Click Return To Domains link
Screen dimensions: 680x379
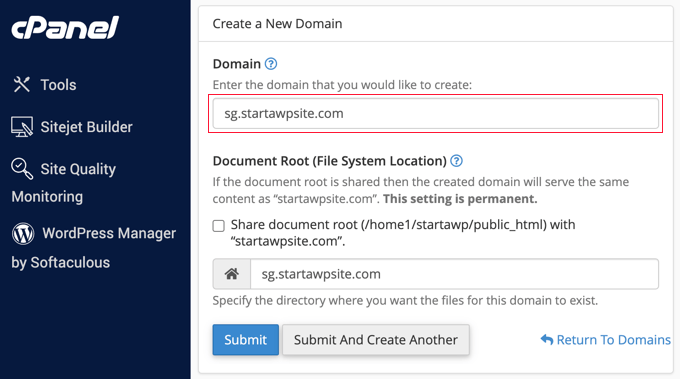pyautogui.click(x=605, y=340)
